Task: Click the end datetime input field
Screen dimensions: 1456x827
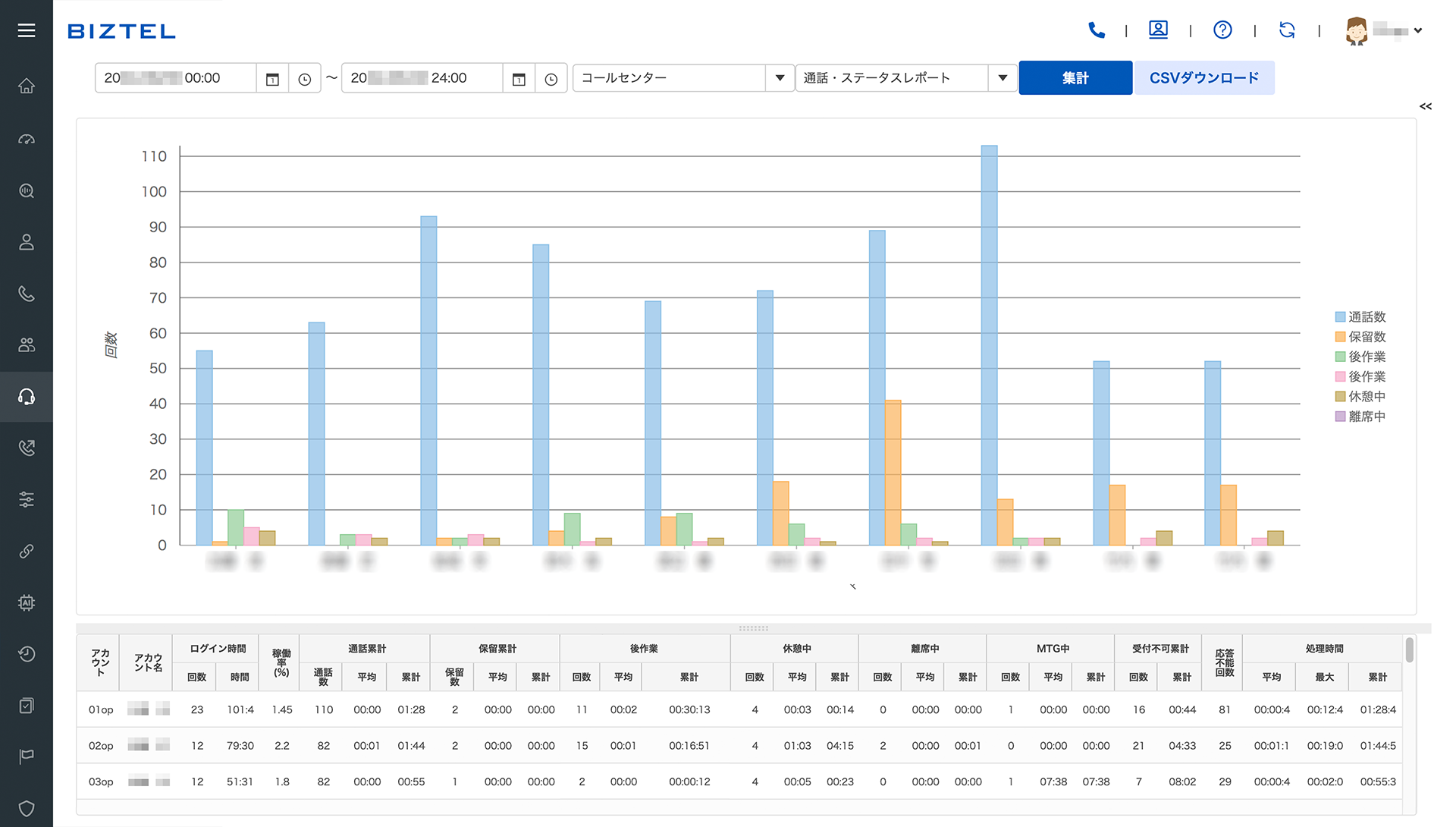Action: point(422,78)
